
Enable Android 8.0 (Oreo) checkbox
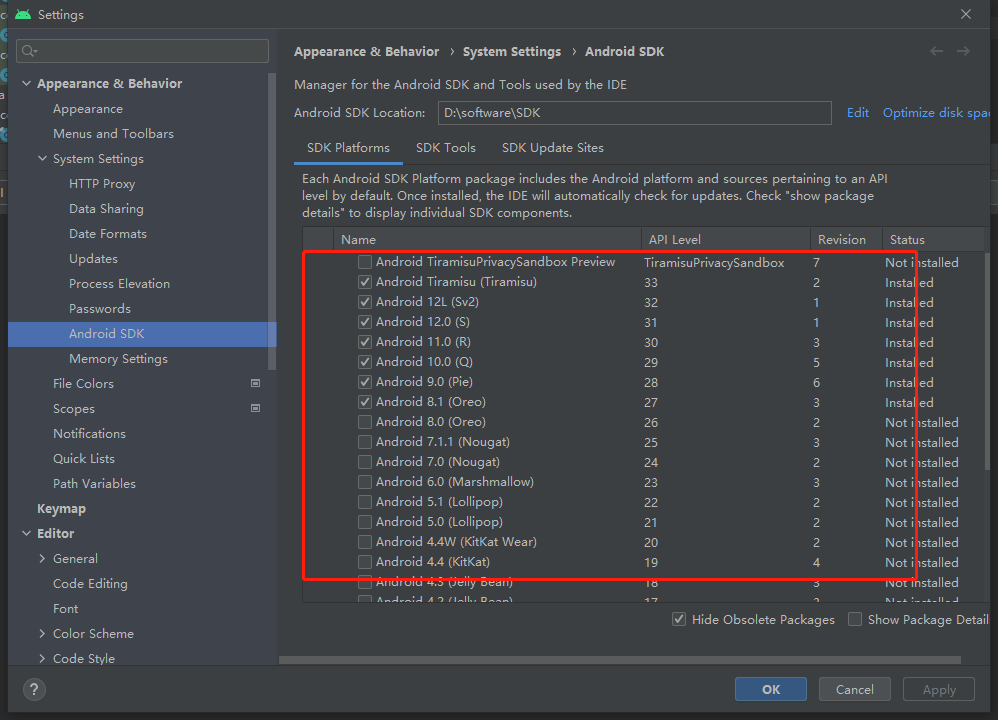[365, 422]
